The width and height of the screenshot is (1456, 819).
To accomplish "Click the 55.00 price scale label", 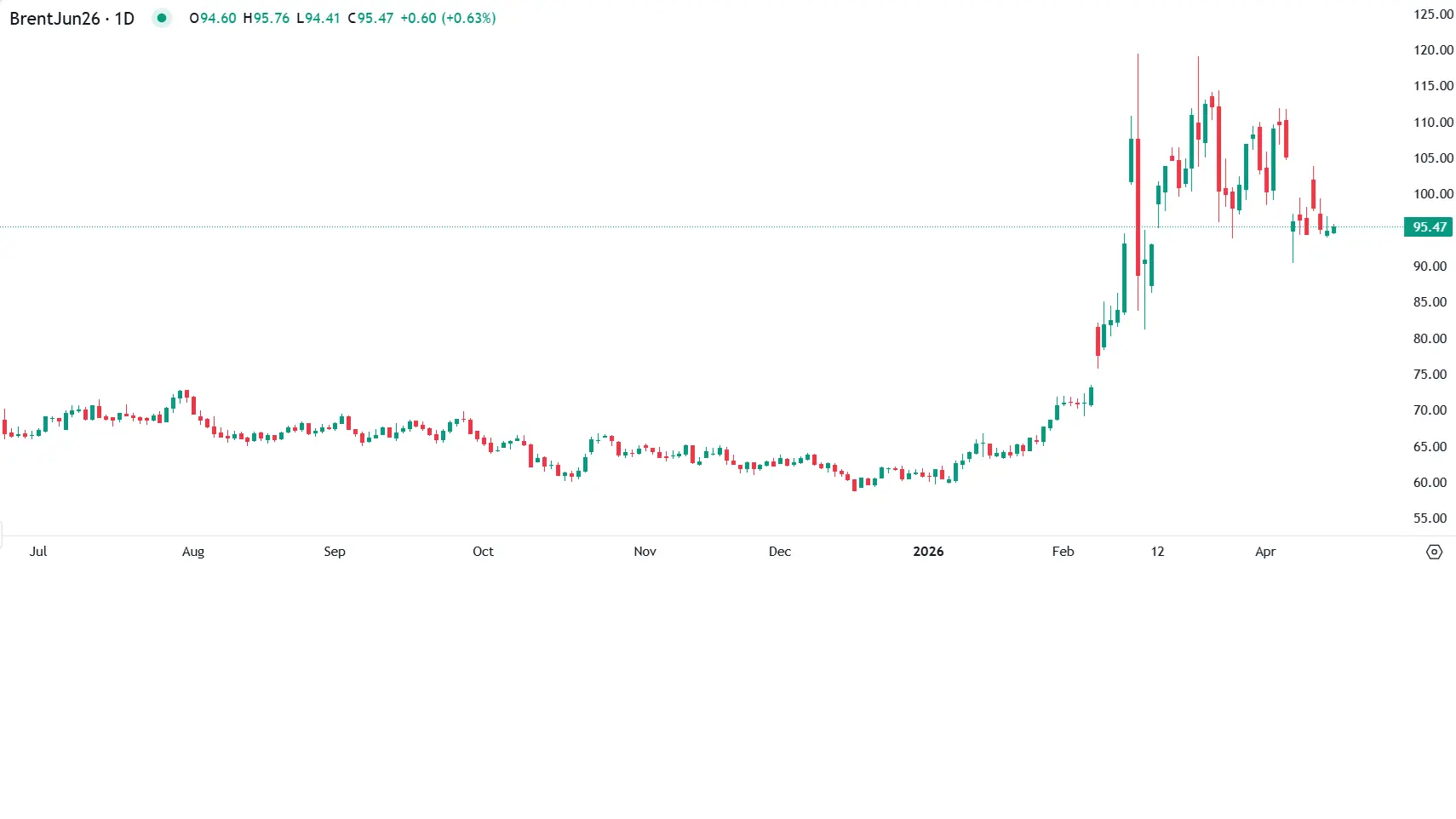I will point(1430,518).
